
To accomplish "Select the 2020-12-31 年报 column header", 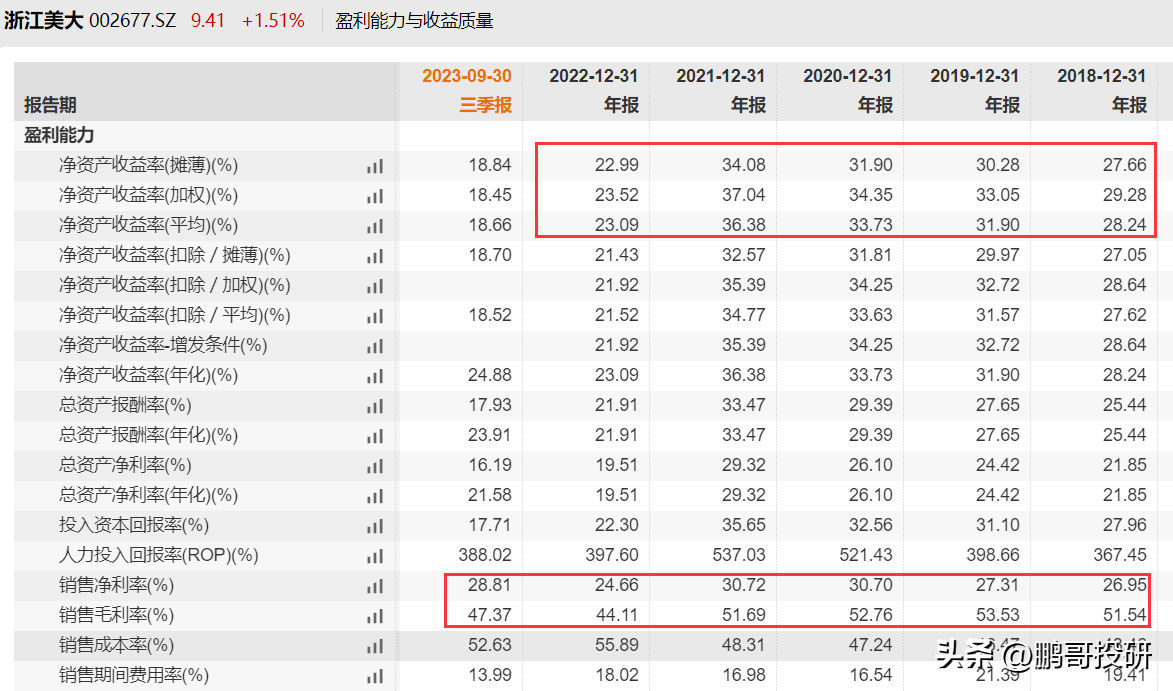I will [848, 90].
